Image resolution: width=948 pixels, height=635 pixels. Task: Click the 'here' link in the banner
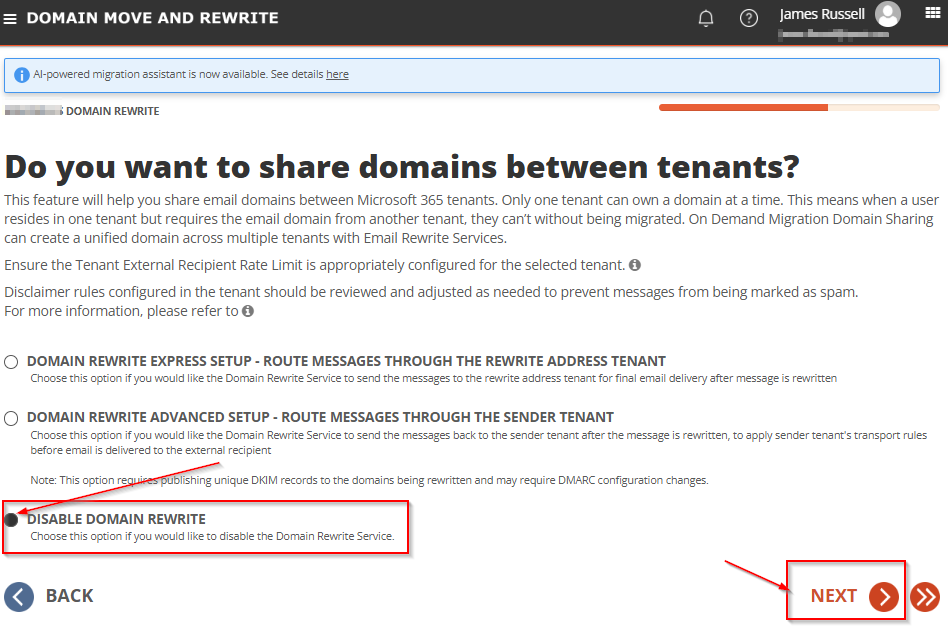337,74
